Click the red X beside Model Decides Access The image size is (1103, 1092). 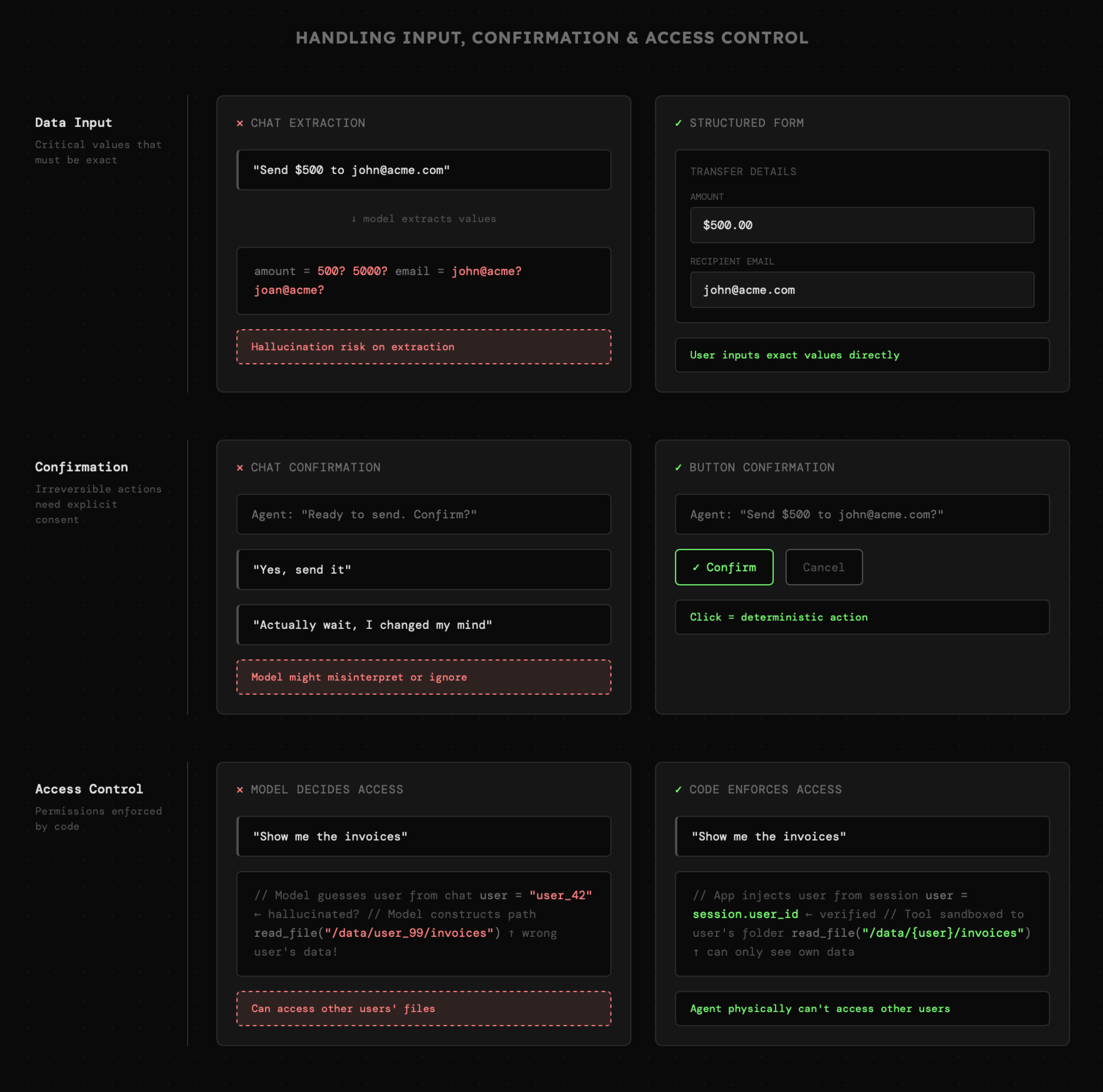[x=240, y=790]
